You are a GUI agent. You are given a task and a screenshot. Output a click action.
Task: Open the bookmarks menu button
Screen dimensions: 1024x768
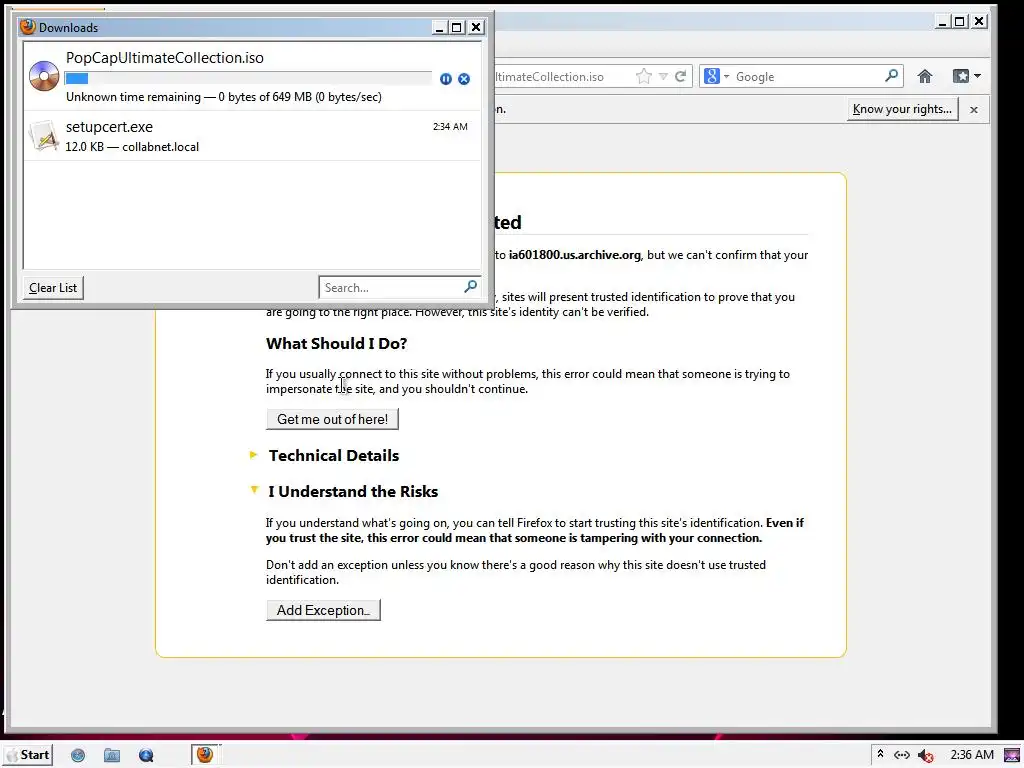click(x=966, y=76)
